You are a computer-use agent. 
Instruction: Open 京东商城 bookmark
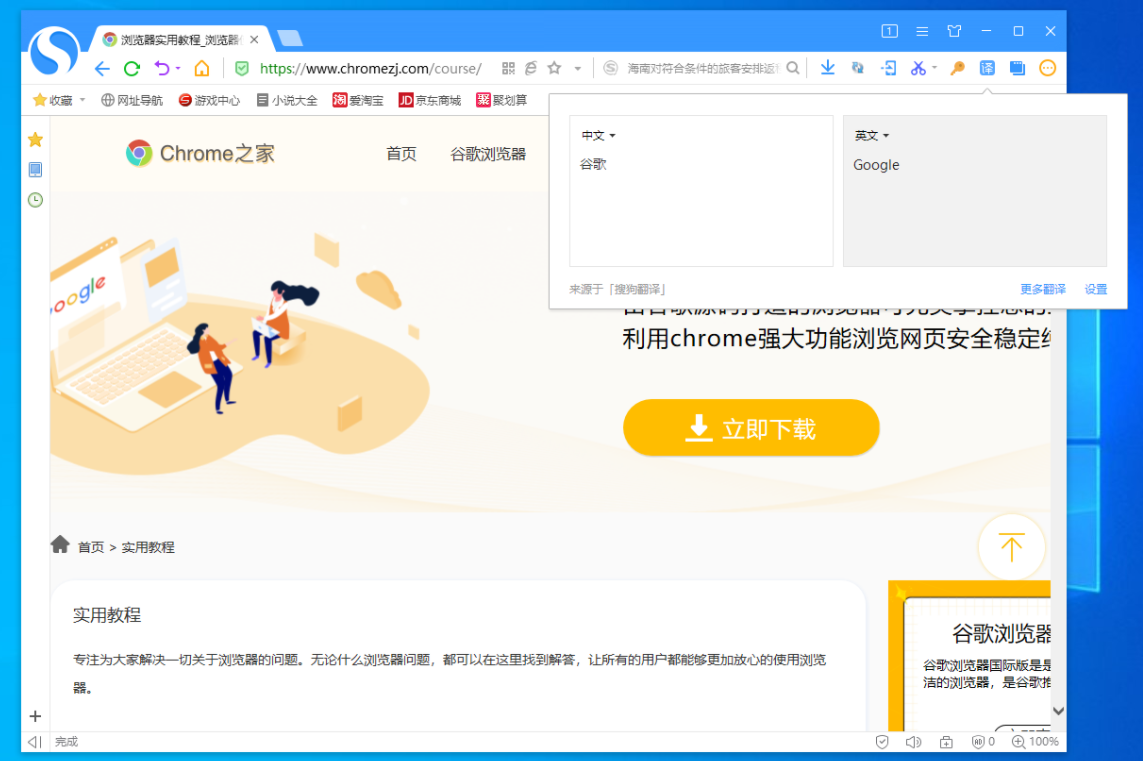pos(430,100)
